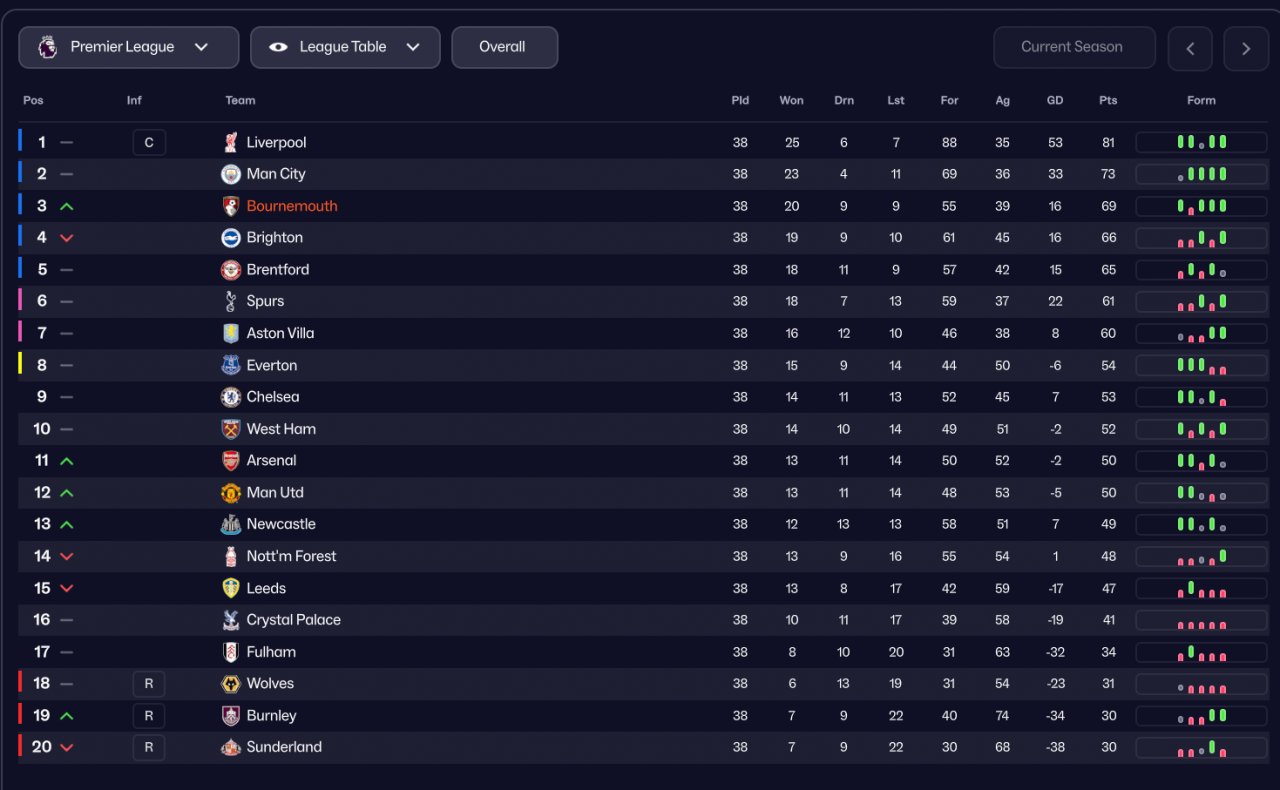Click the relegated 'R' badge beside Sunderland

149,747
